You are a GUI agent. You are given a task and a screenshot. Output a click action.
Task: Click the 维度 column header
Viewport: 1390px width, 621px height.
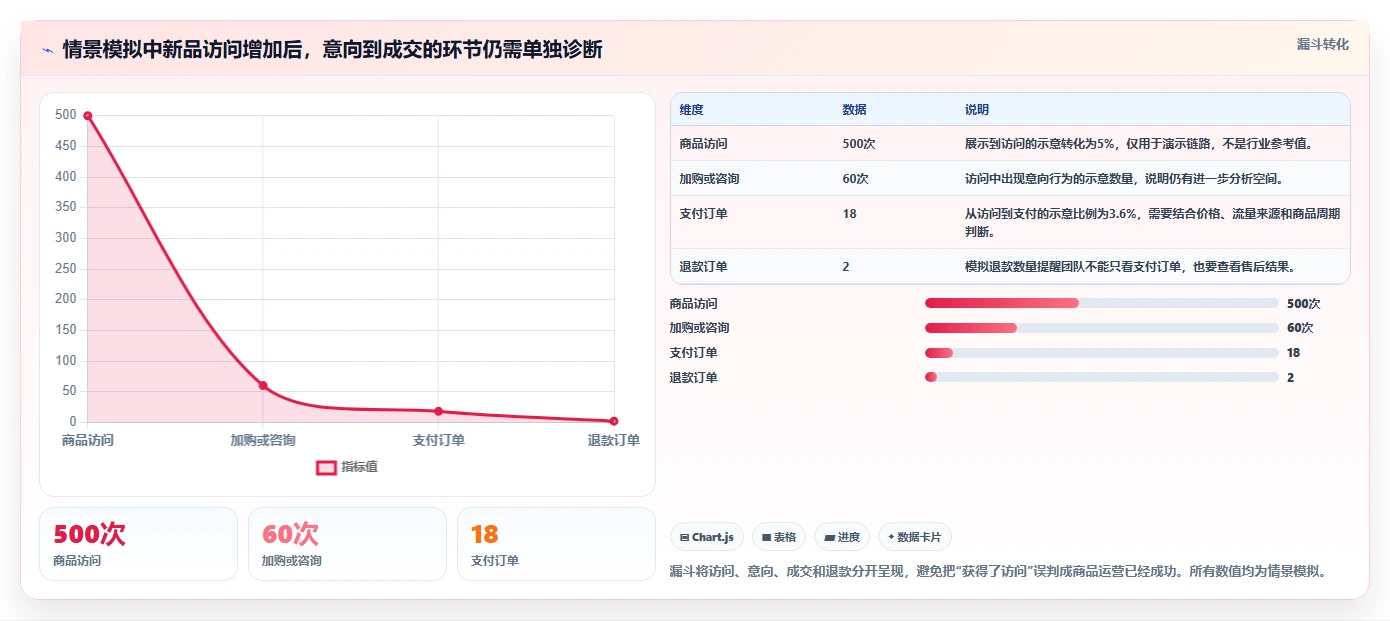[x=691, y=110]
